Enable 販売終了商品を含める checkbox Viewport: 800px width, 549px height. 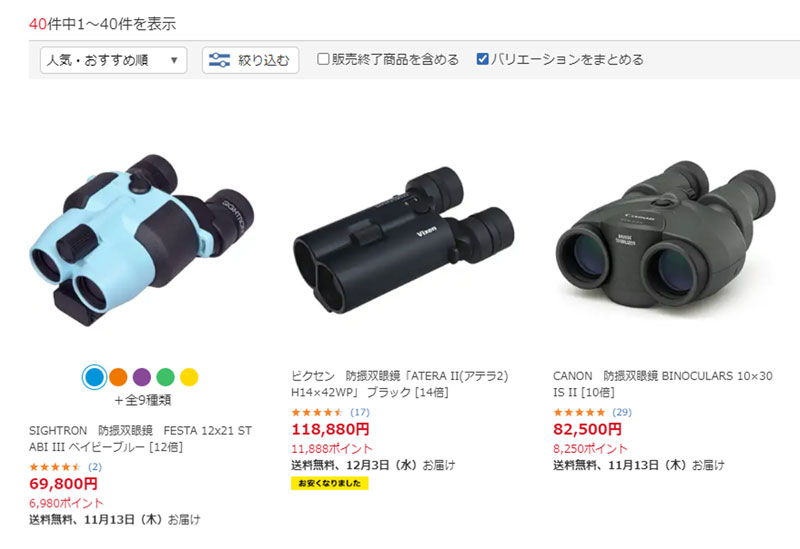tap(323, 59)
